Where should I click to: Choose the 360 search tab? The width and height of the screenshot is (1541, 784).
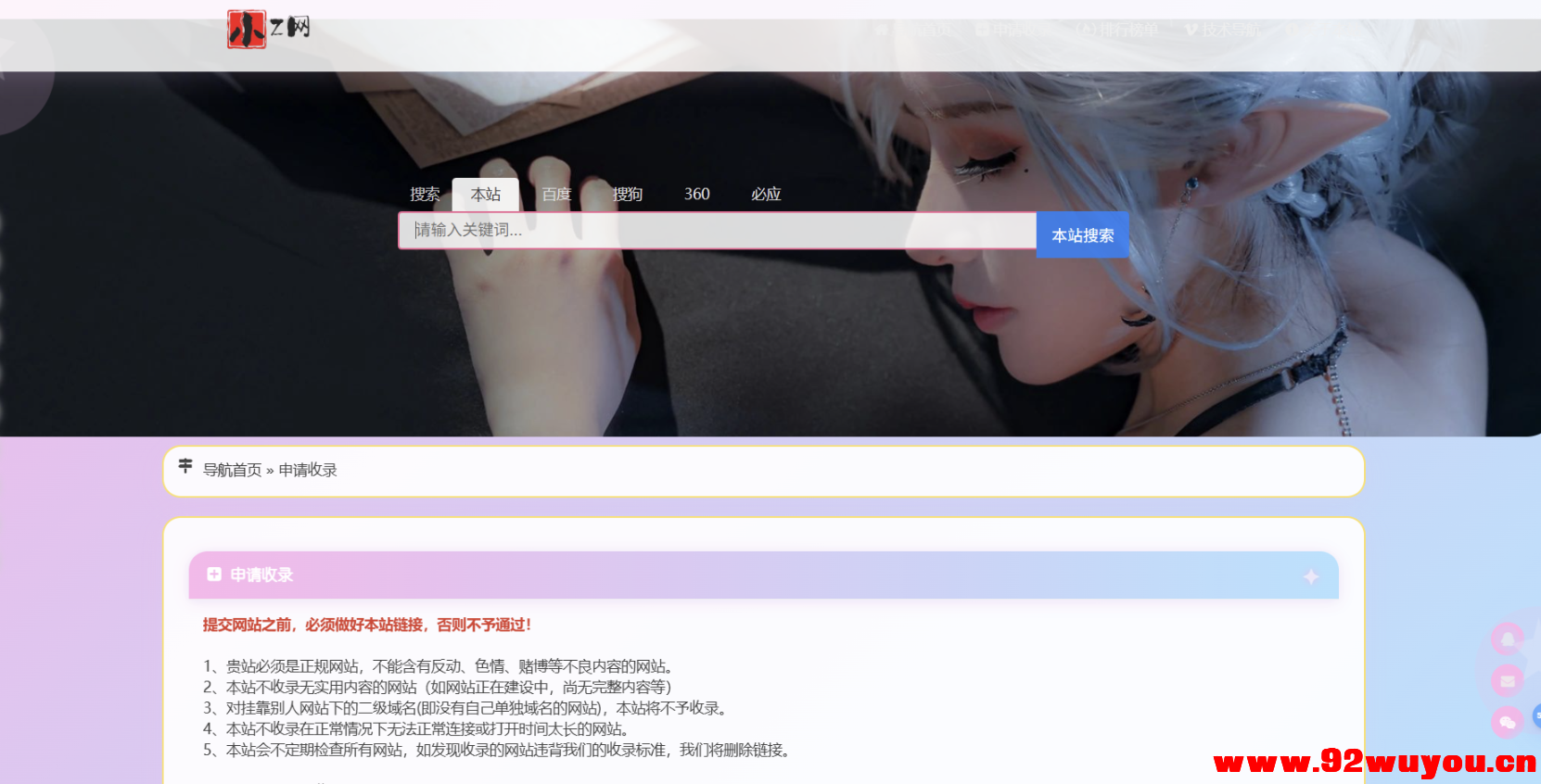tap(696, 195)
